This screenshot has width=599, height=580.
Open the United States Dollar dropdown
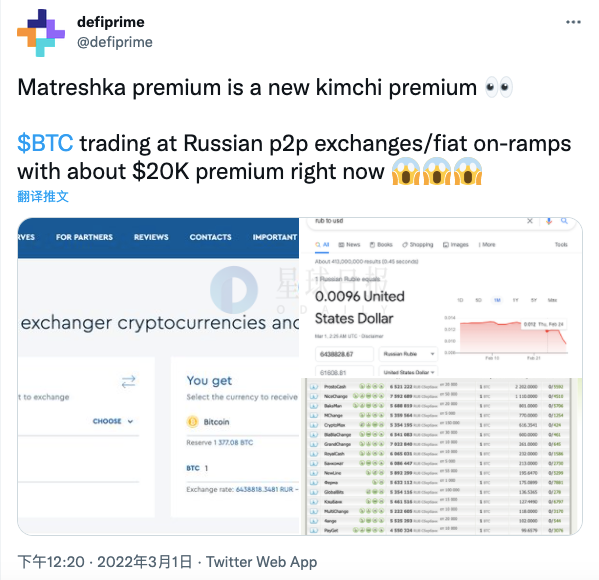point(408,372)
